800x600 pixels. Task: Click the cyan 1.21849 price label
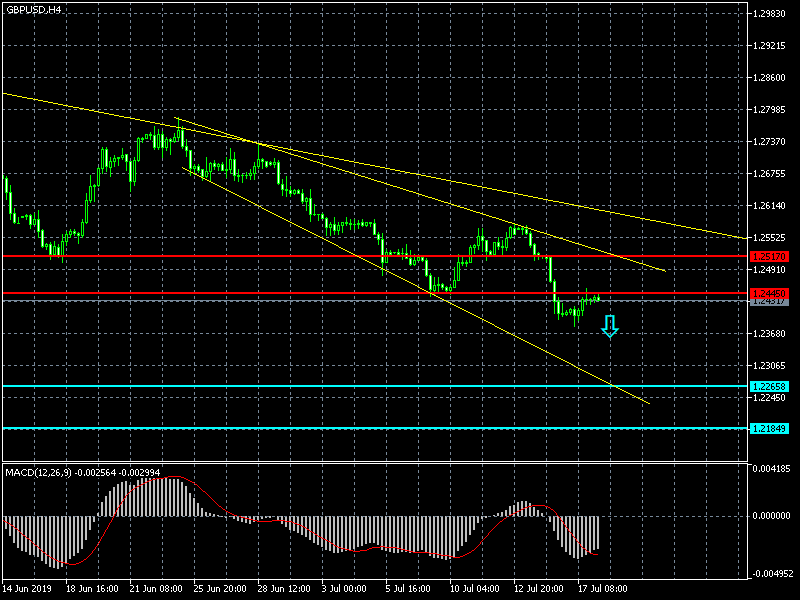[x=768, y=428]
